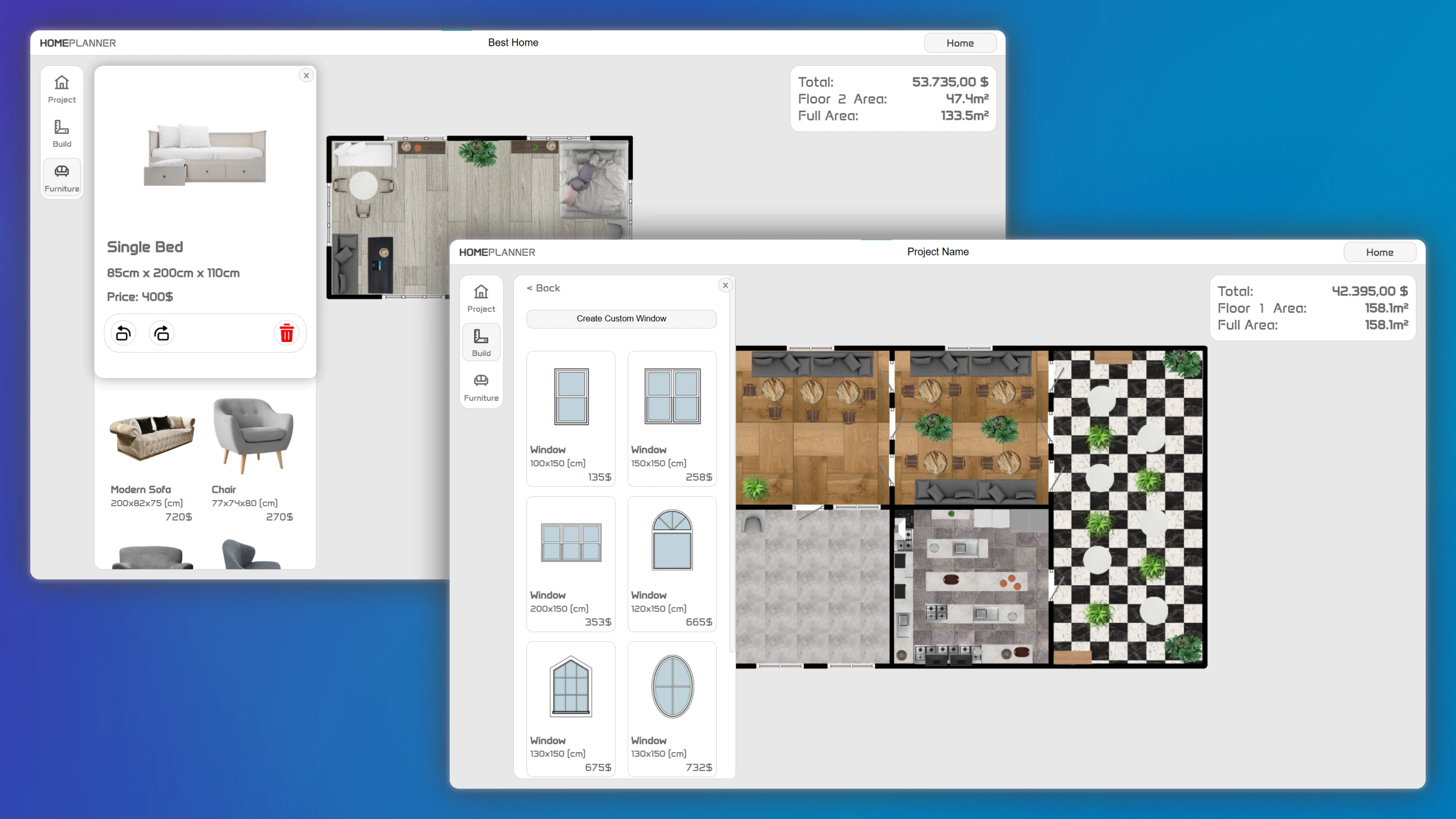Screen dimensions: 1456x819
Task: Go back using the < Back link
Action: [x=543, y=288]
